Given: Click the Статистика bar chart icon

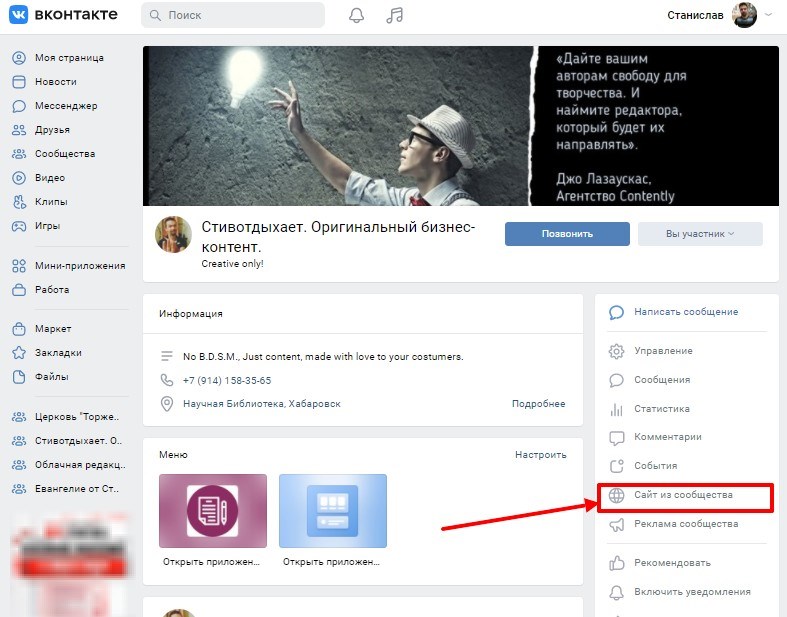Looking at the screenshot, I should [x=616, y=409].
